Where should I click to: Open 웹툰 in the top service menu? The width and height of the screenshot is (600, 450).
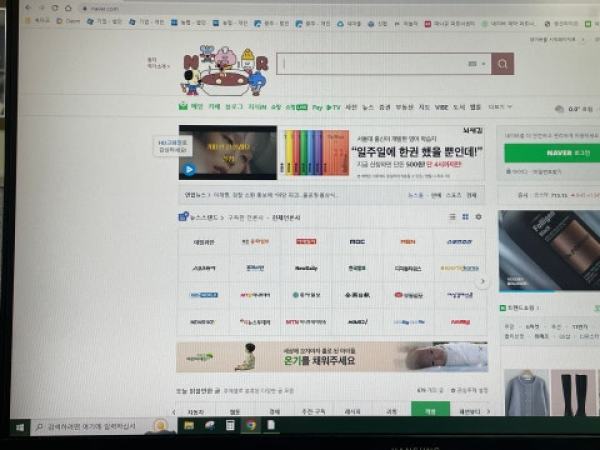(475, 107)
